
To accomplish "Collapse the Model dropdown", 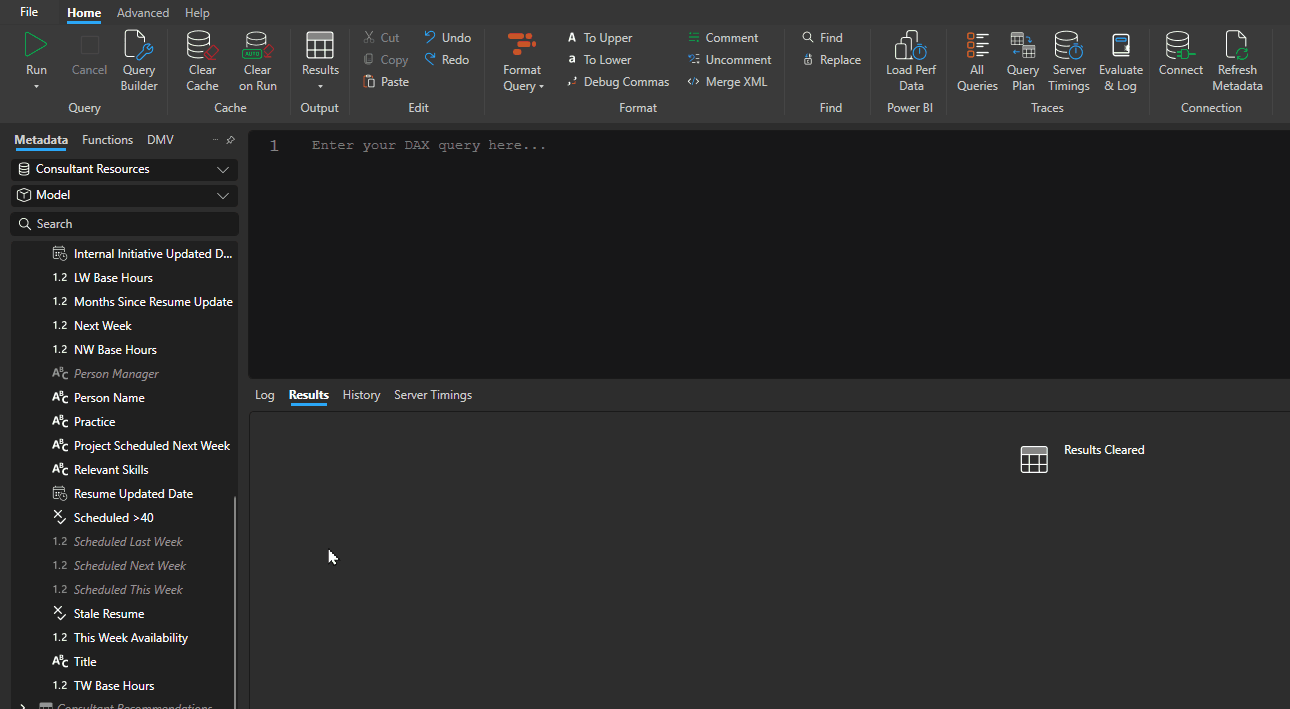I will tap(222, 194).
